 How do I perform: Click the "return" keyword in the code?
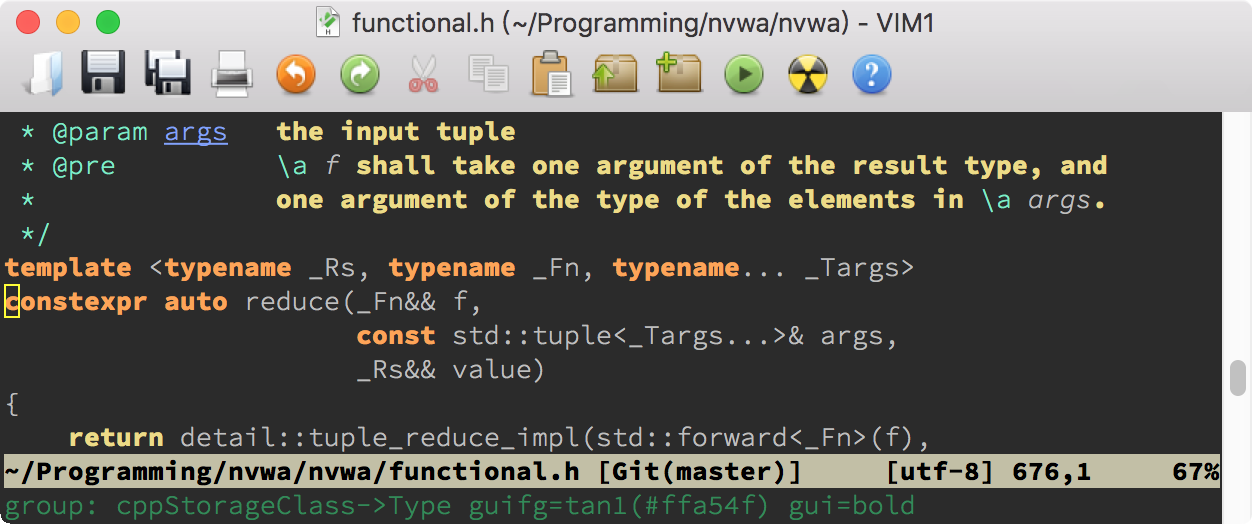coord(116,438)
